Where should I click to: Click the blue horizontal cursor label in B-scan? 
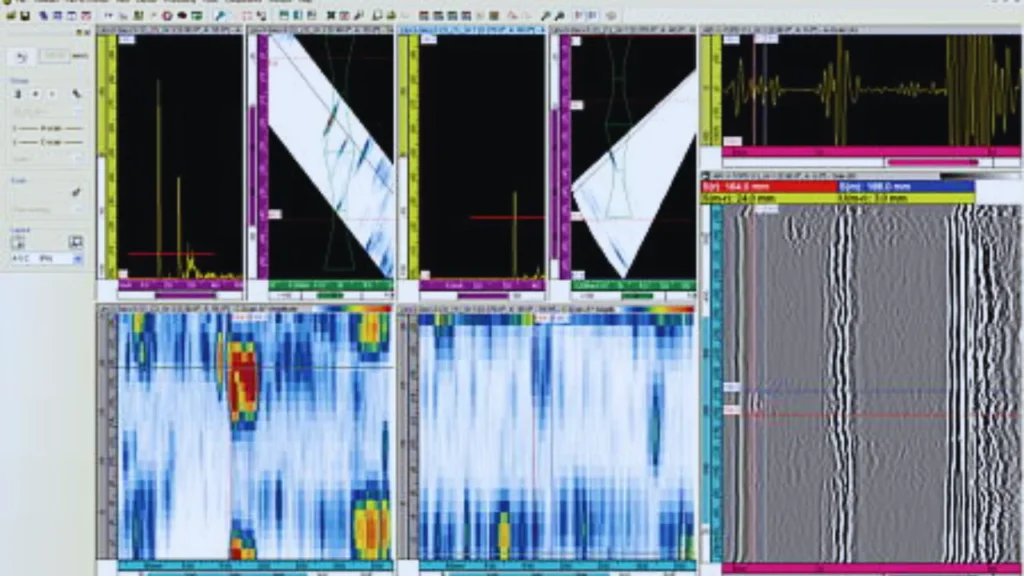pos(731,387)
